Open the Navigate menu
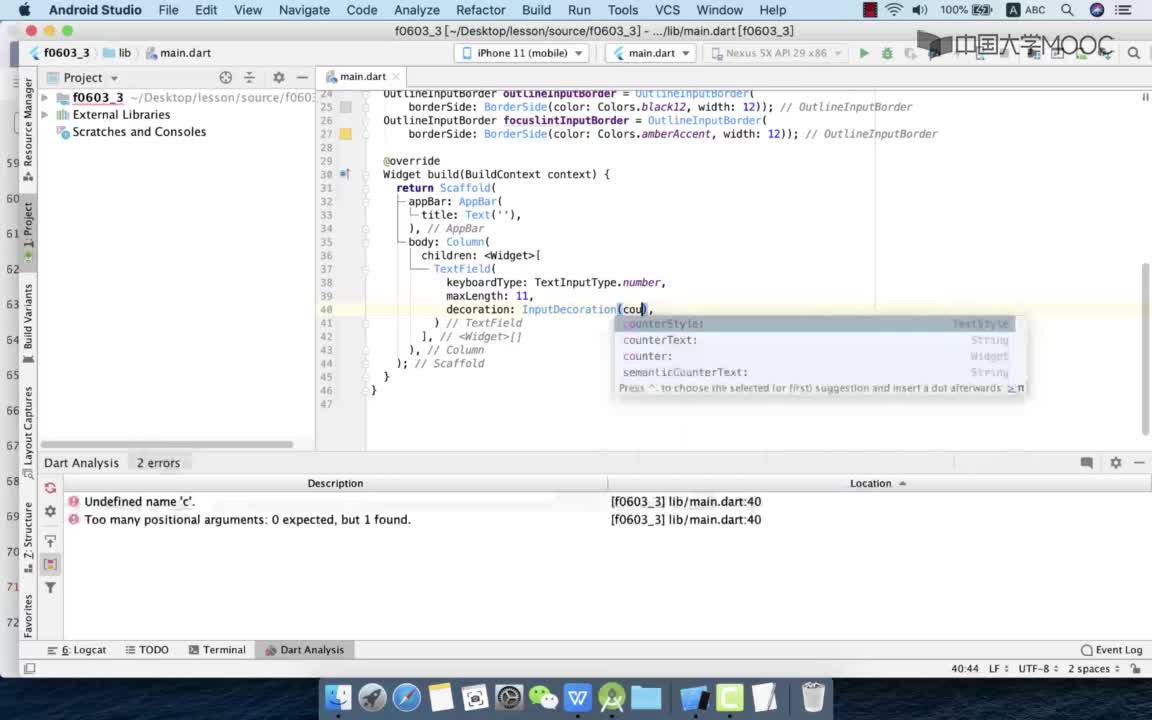 point(304,10)
